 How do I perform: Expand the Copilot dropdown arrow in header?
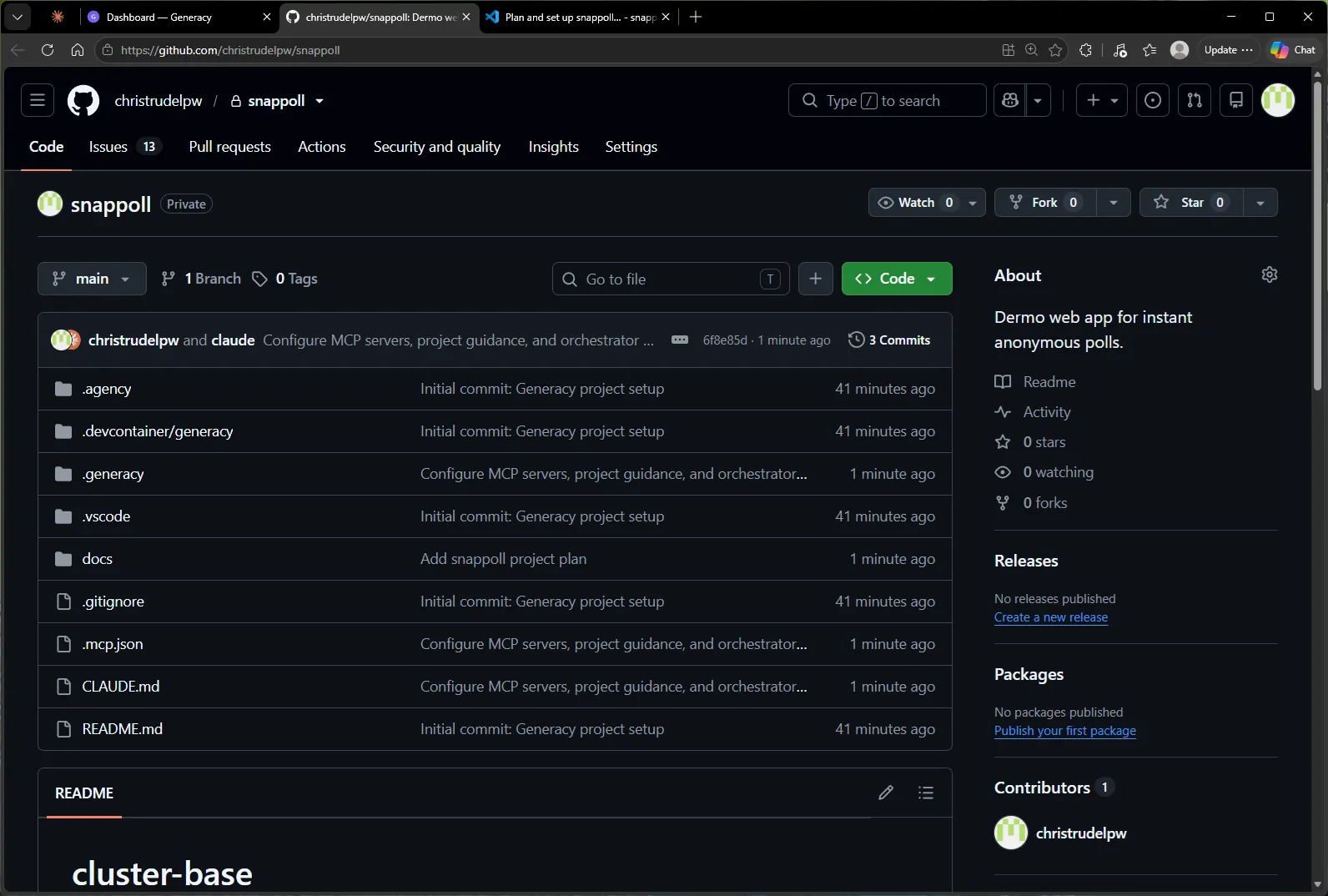(x=1038, y=100)
